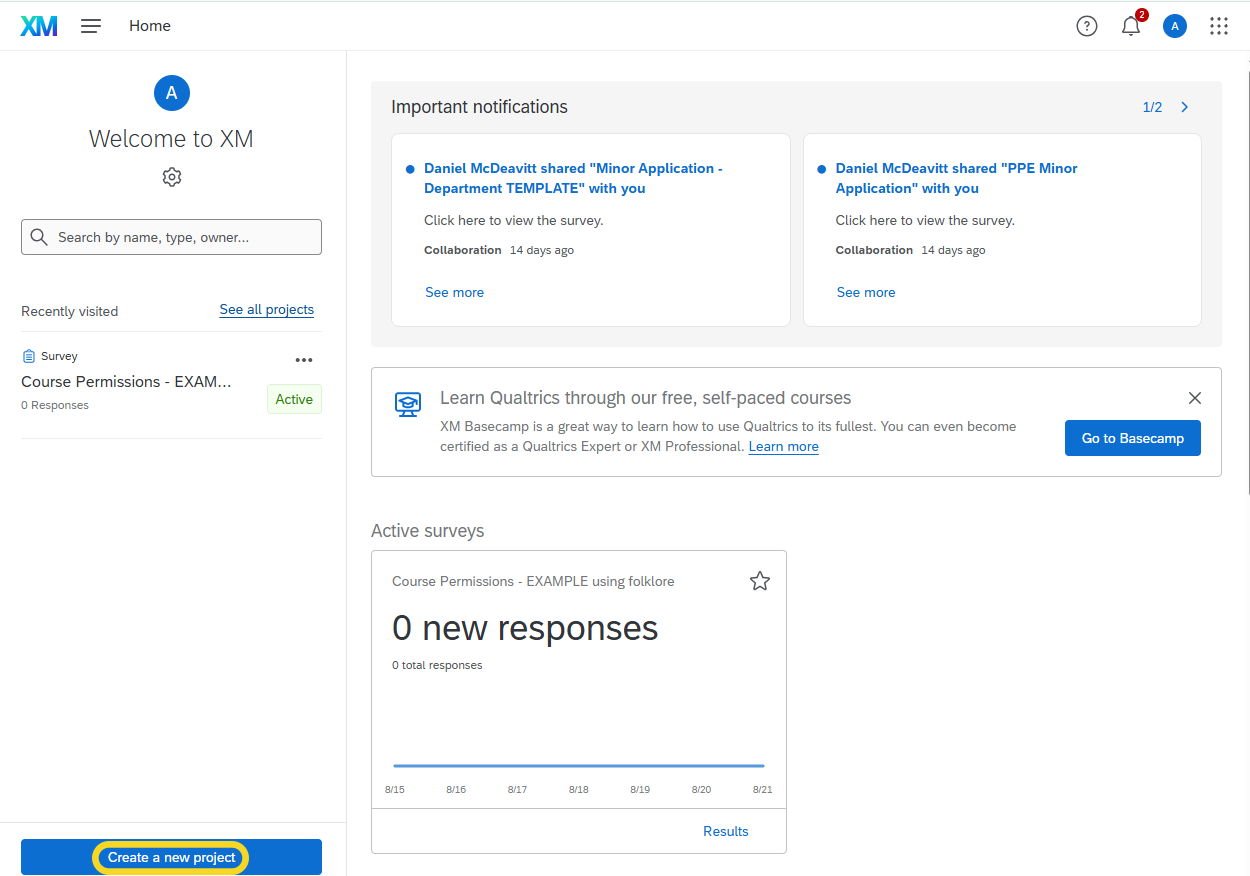Open the notifications bell

point(1131,27)
